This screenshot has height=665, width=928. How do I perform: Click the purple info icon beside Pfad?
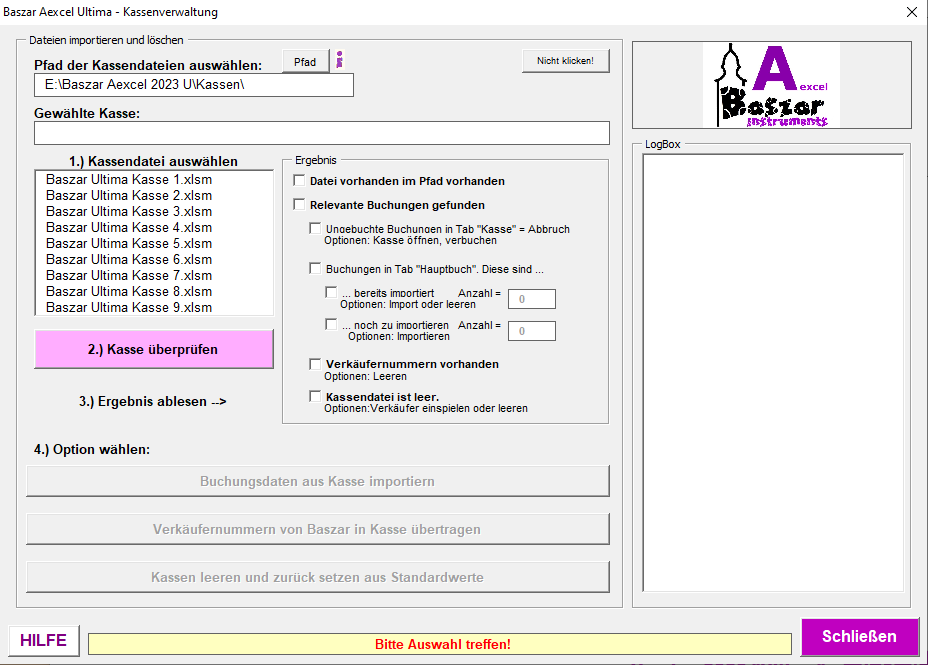339,60
